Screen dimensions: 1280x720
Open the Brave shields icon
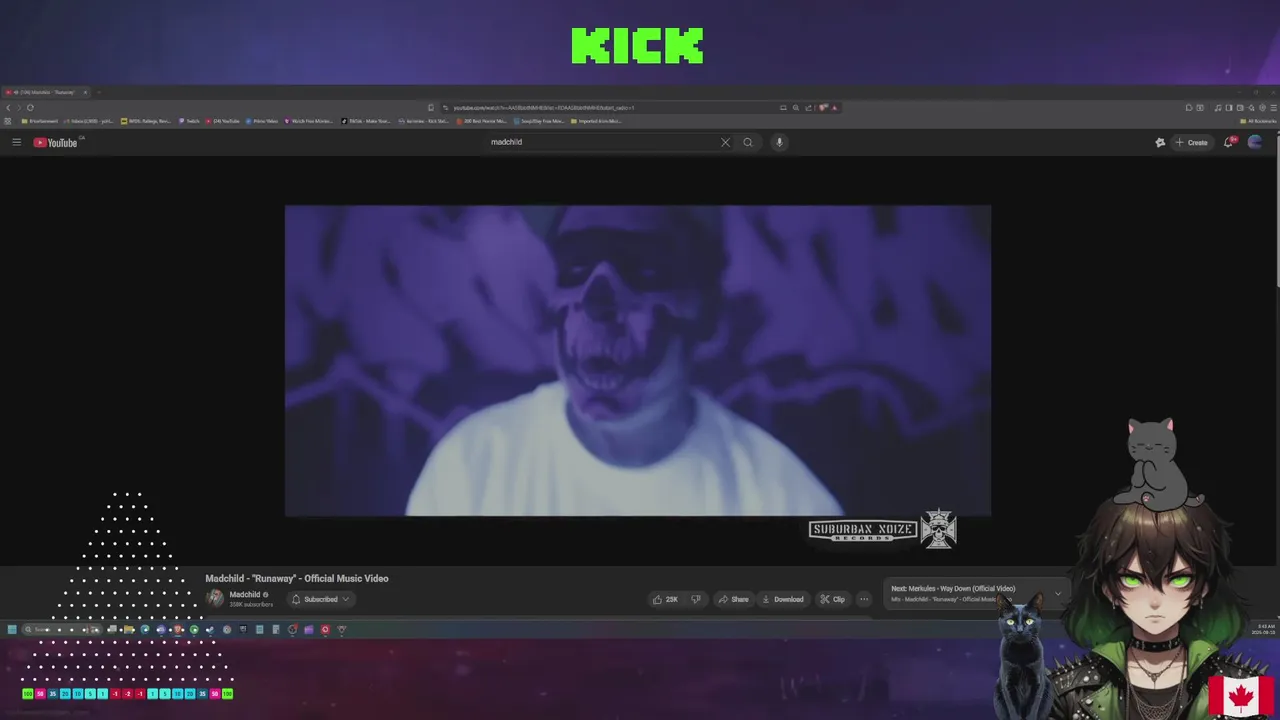coord(823,107)
